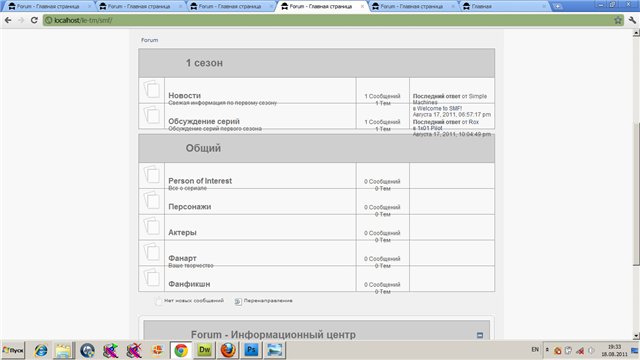640x360 pixels.
Task: Open Dreamweaver from the taskbar
Action: click(x=204, y=350)
